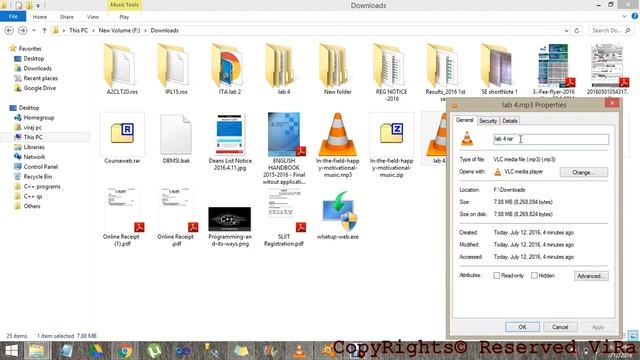
Task: Select Google Drive in navigation pane
Action: (40, 88)
